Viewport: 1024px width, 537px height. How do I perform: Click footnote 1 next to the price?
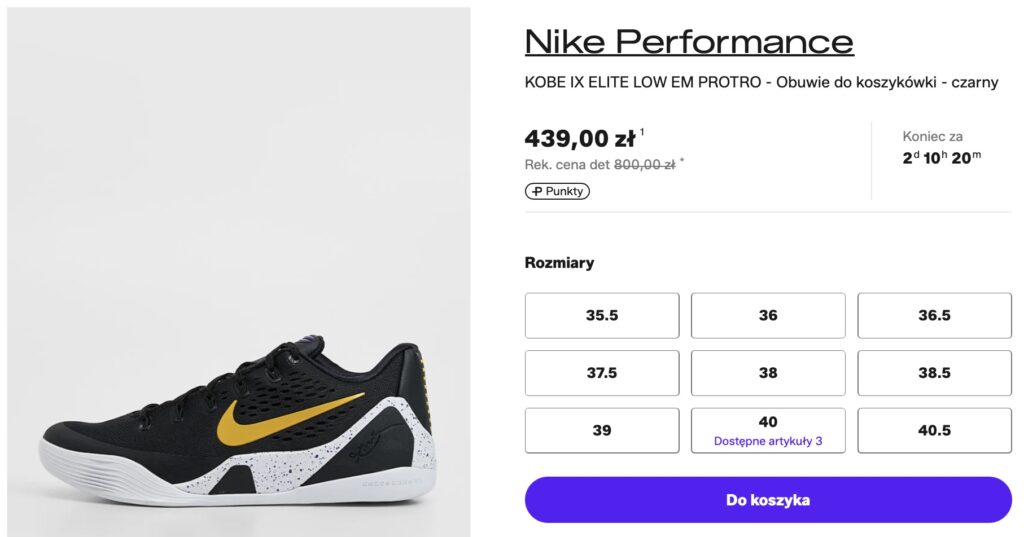643,132
